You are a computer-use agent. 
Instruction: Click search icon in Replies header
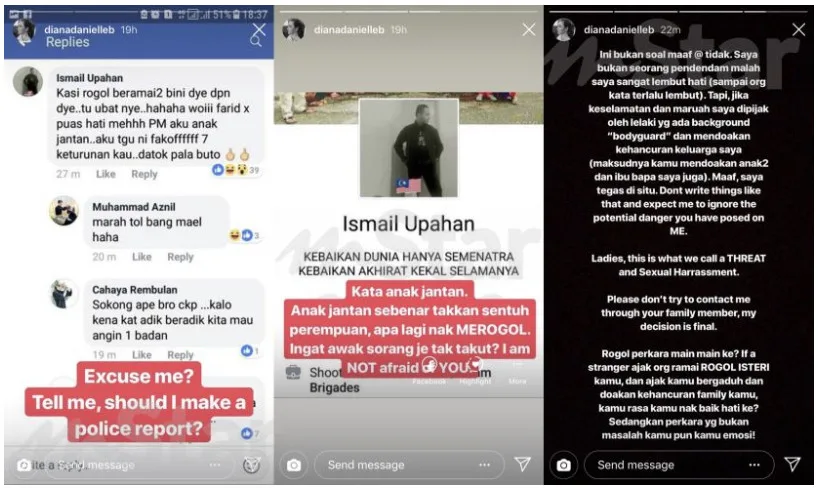(255, 41)
